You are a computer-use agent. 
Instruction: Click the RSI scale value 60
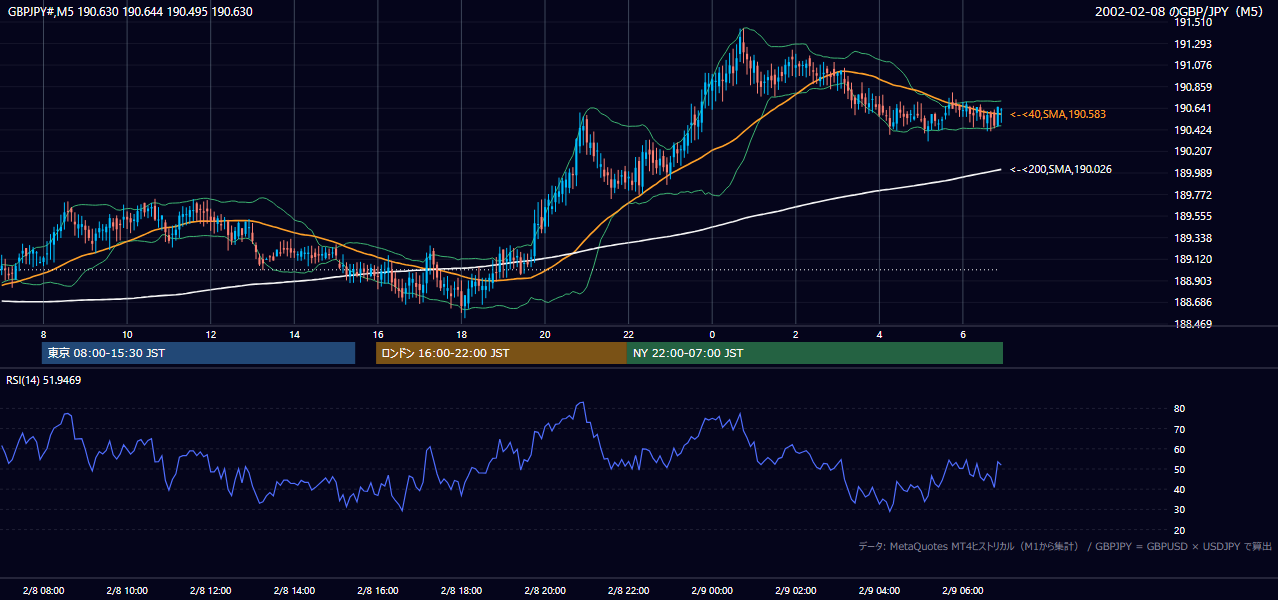pos(1180,449)
